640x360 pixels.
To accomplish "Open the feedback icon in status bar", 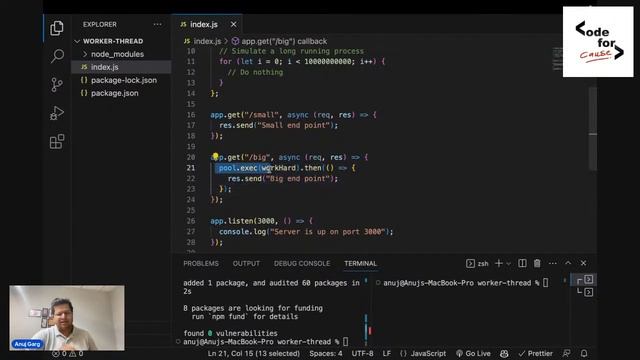I will [x=567, y=353].
